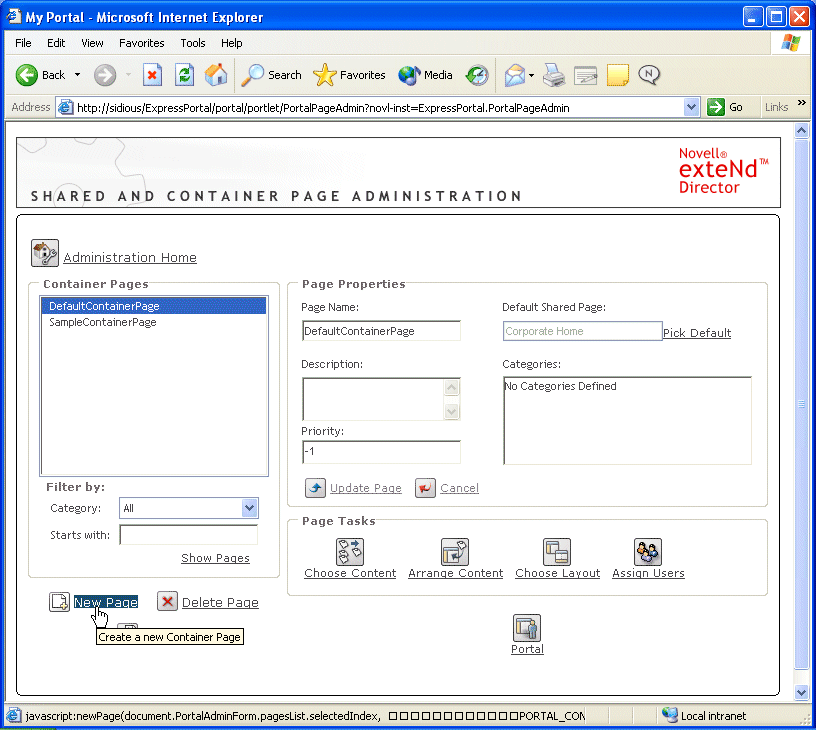Click the Print toolbar icon
The width and height of the screenshot is (816, 730).
pyautogui.click(x=554, y=75)
